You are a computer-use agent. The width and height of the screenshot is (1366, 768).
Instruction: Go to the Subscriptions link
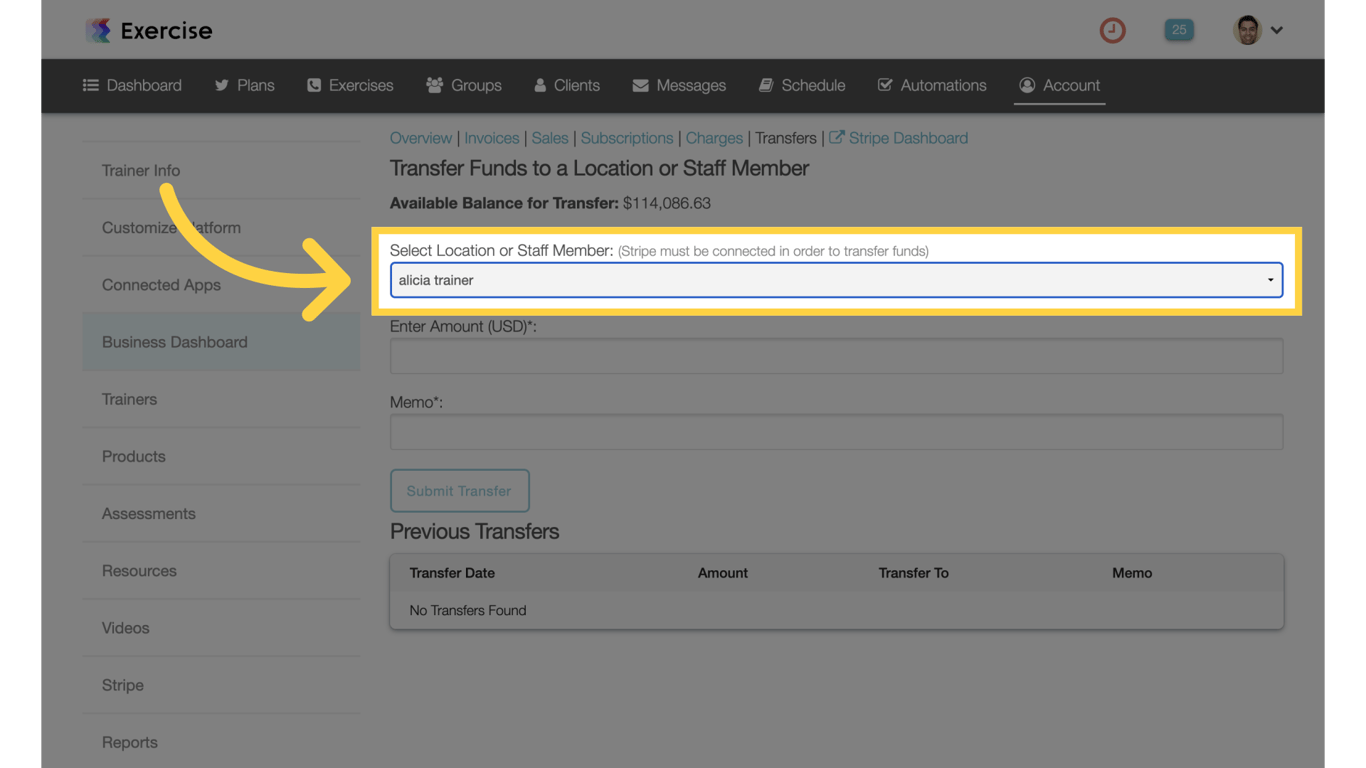pyautogui.click(x=627, y=138)
